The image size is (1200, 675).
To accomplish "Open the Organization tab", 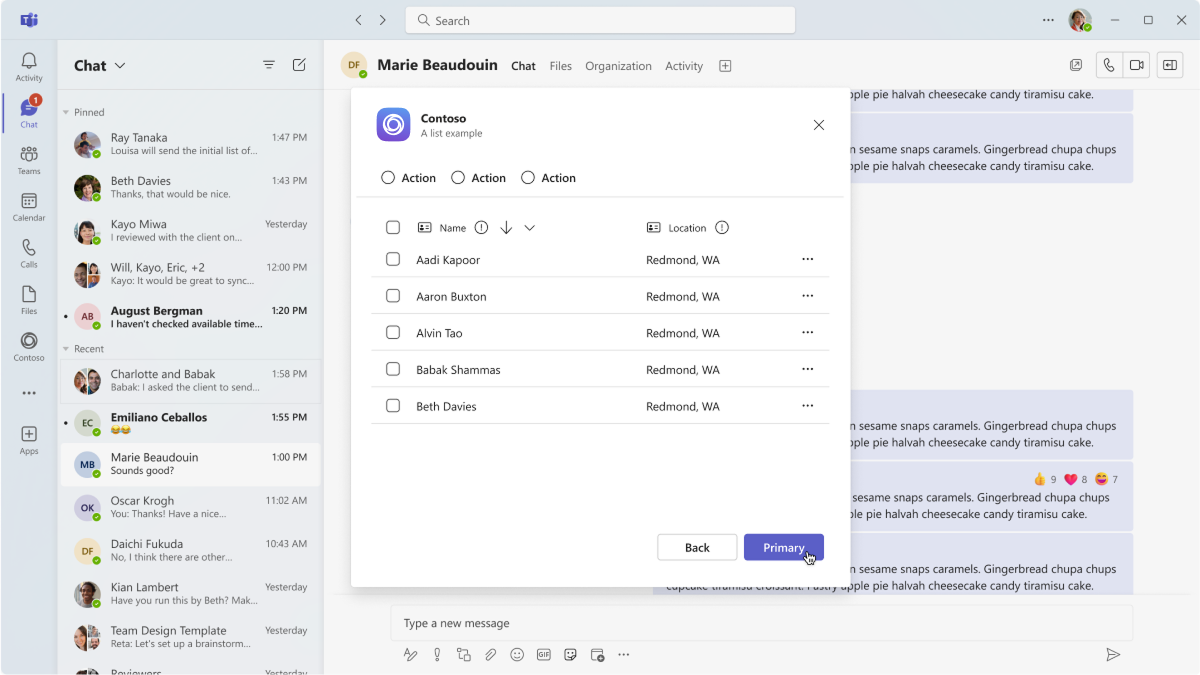I will coord(618,66).
